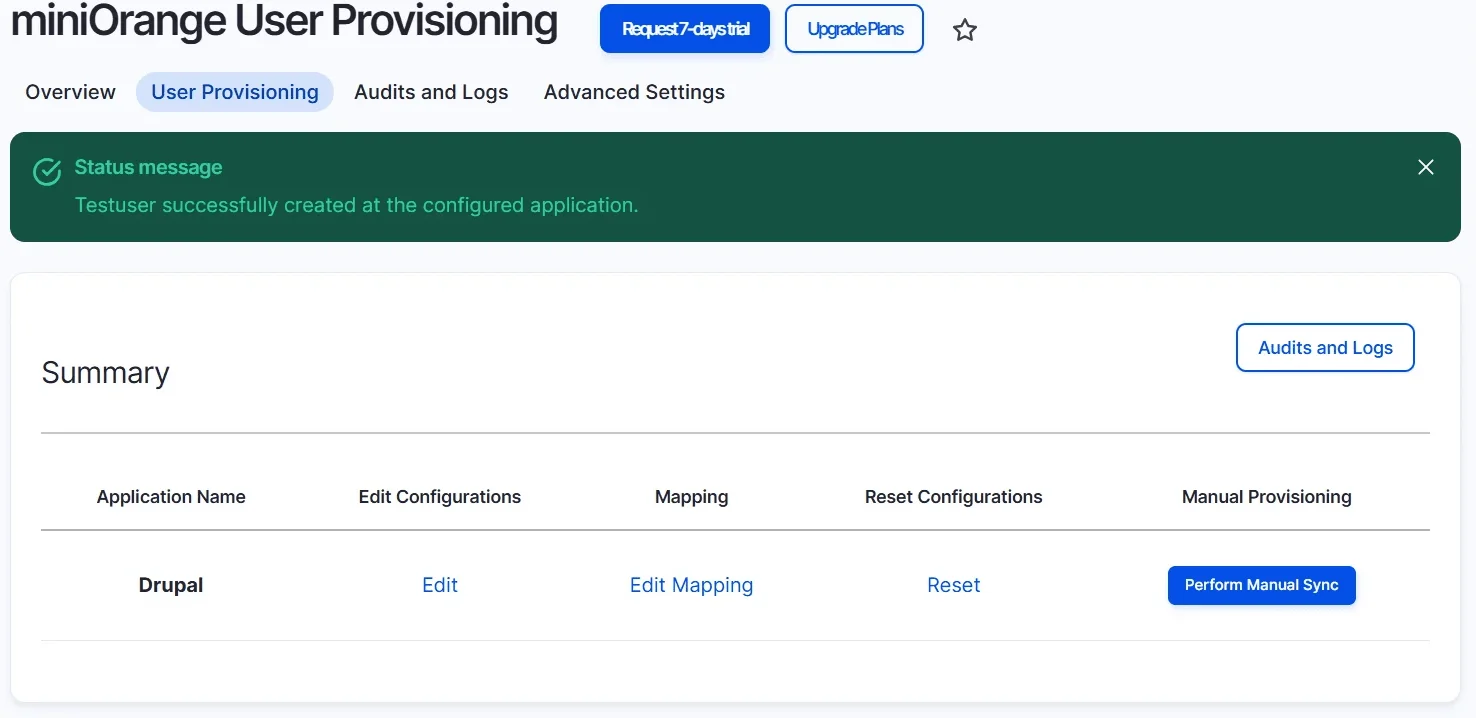Request the 7-days trial

(685, 29)
